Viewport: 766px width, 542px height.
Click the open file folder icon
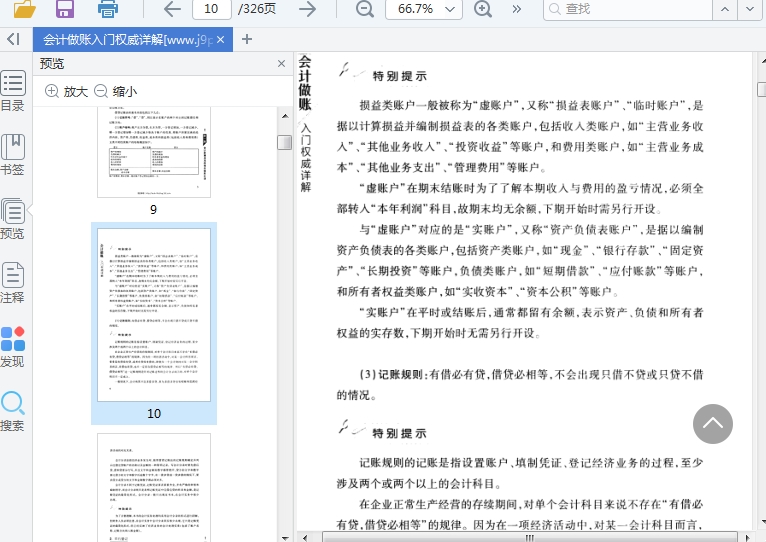coord(25,9)
